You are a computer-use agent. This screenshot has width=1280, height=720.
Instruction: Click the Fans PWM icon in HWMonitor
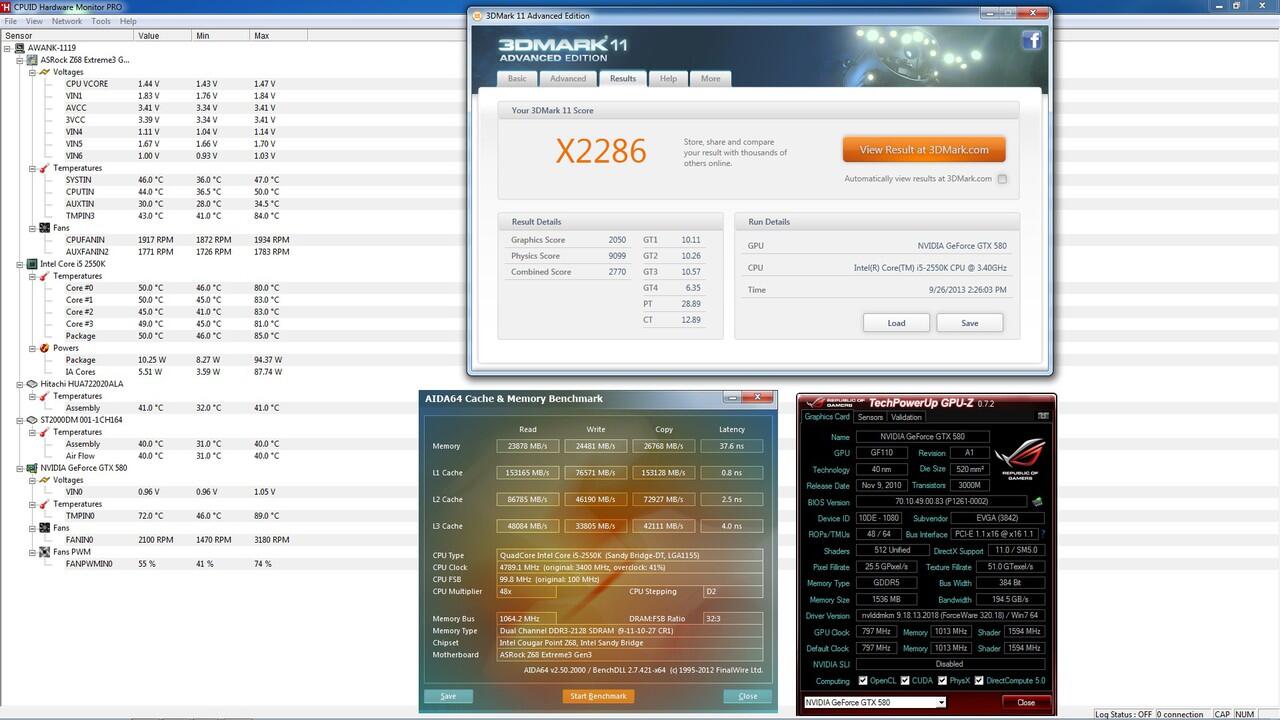coord(44,552)
